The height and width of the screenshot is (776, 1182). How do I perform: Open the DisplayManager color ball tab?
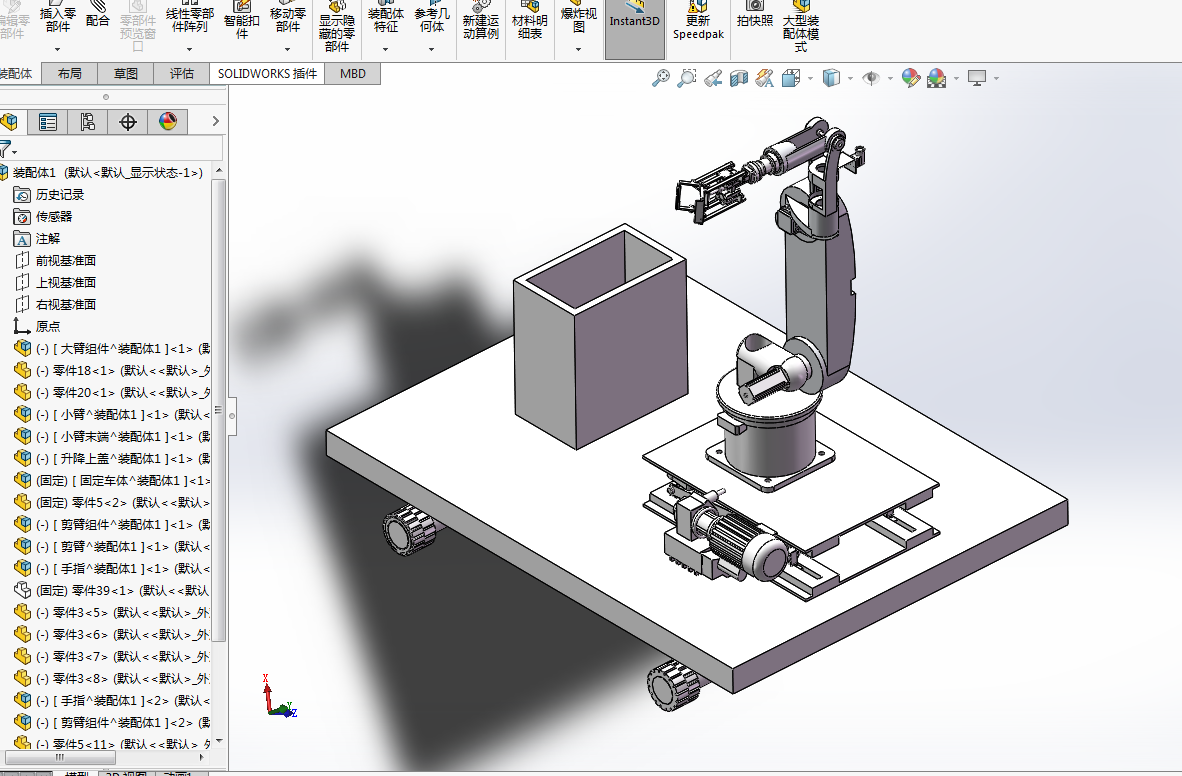click(167, 121)
